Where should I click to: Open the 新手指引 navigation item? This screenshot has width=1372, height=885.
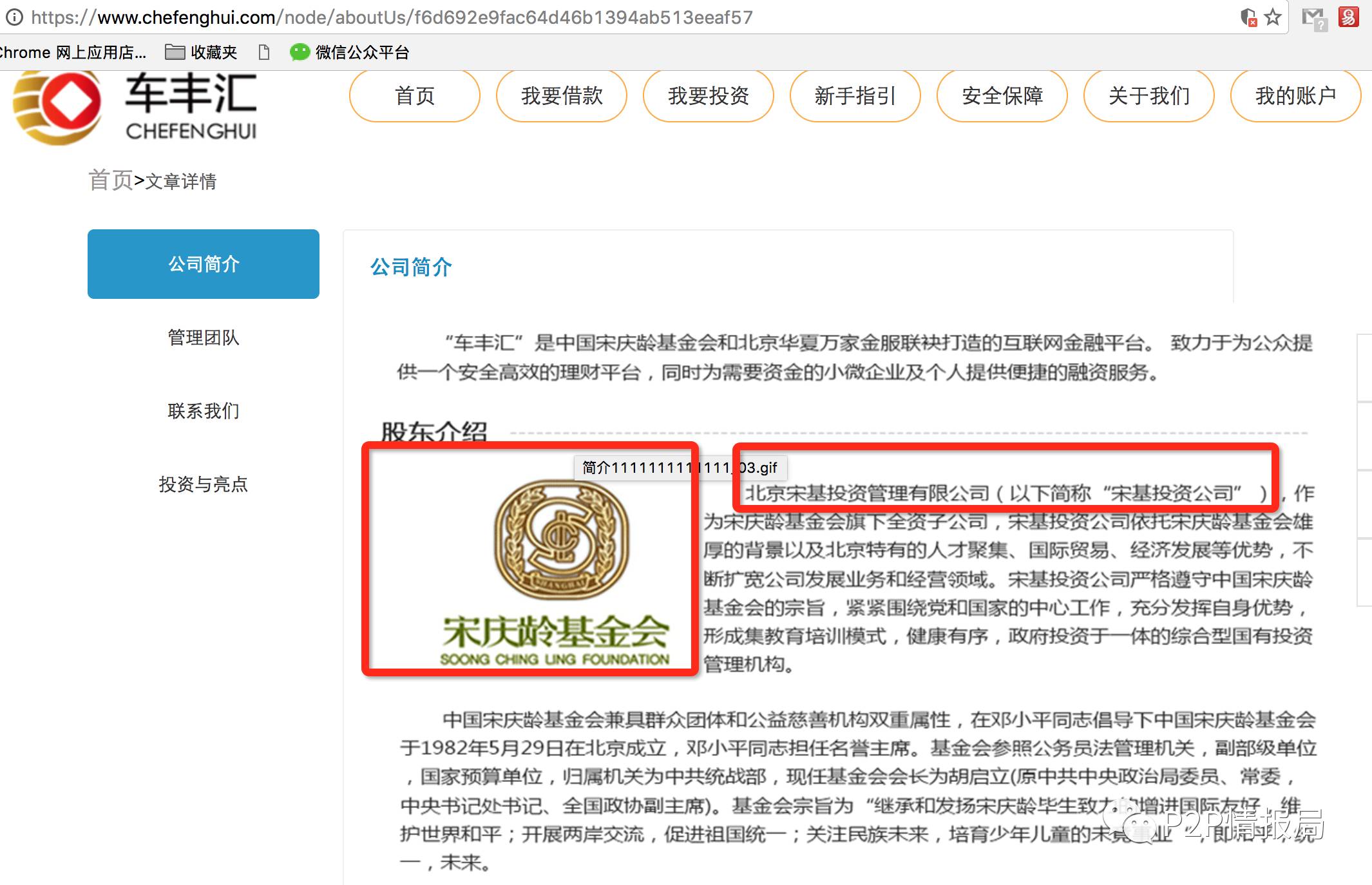click(855, 96)
